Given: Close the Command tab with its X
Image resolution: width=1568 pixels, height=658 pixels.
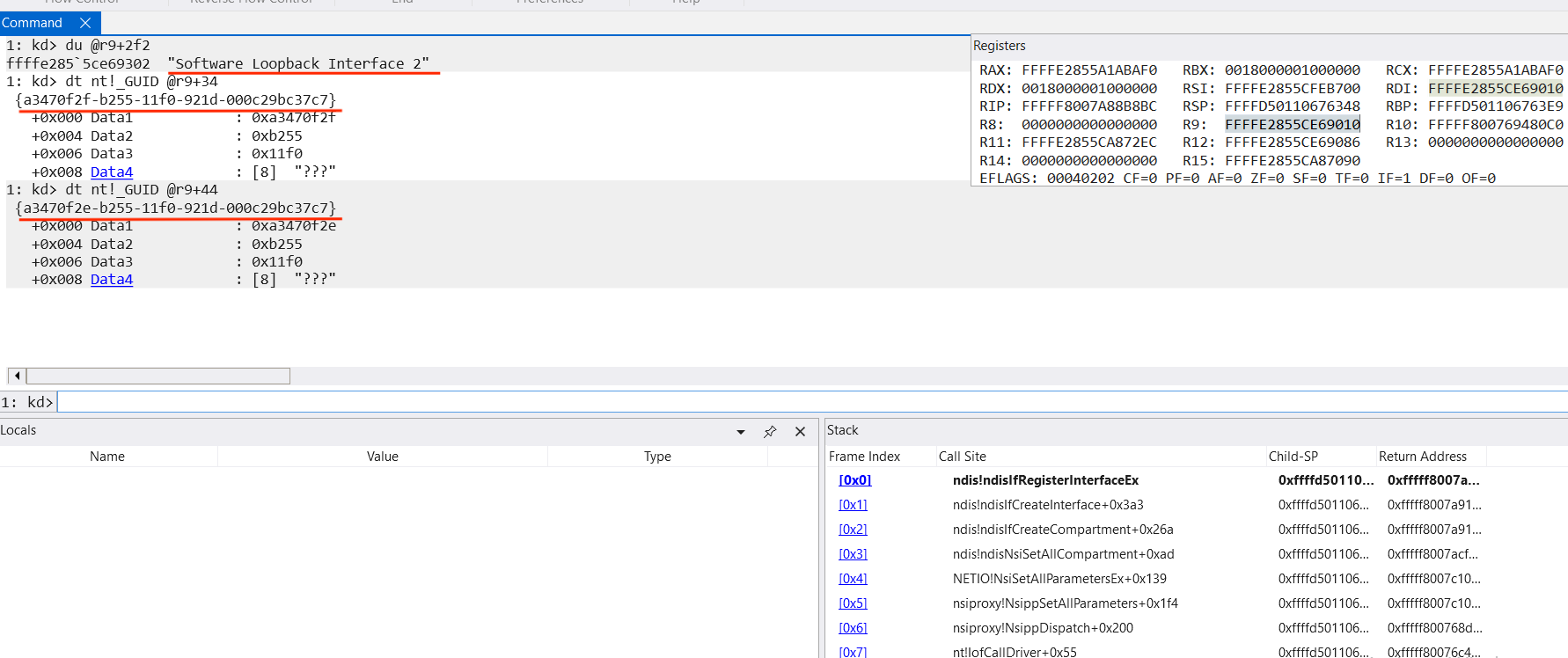Looking at the screenshot, I should pos(85,23).
